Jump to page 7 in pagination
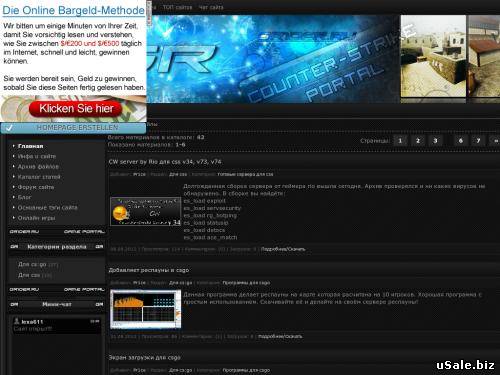This screenshot has height=375, width=500. point(478,141)
